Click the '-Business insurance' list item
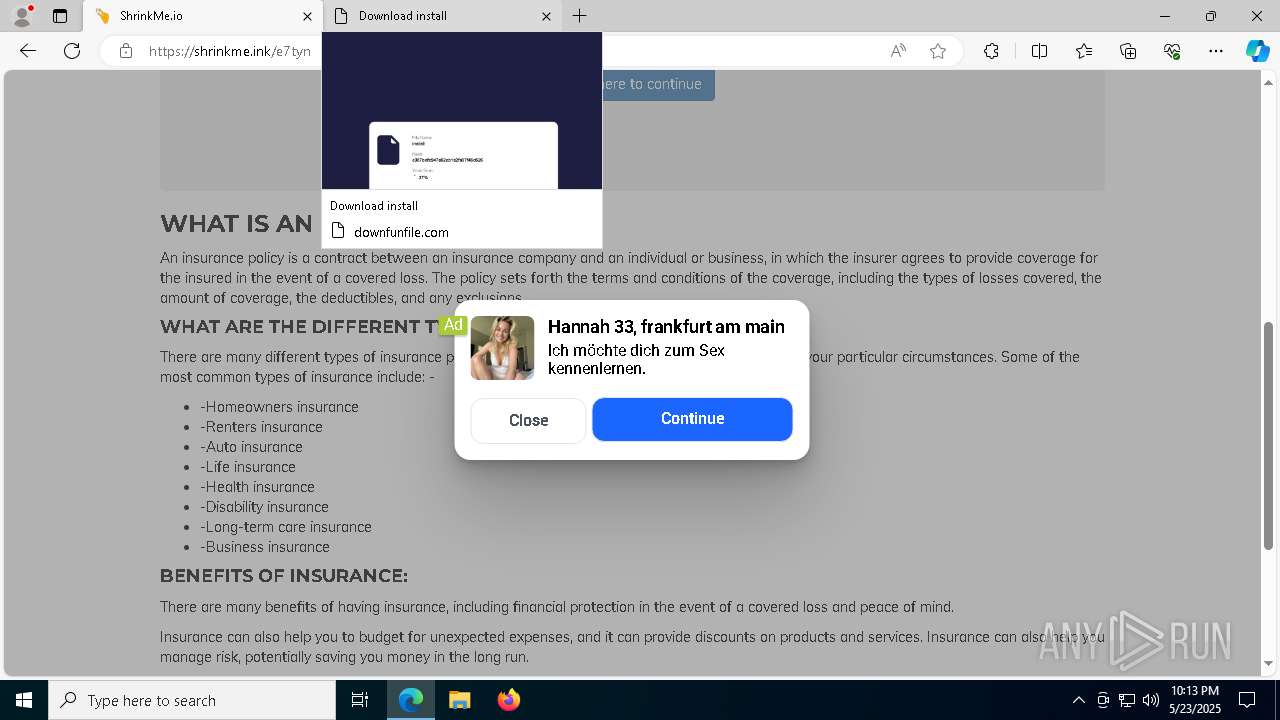Viewport: 1280px width, 720px height. [x=265, y=547]
